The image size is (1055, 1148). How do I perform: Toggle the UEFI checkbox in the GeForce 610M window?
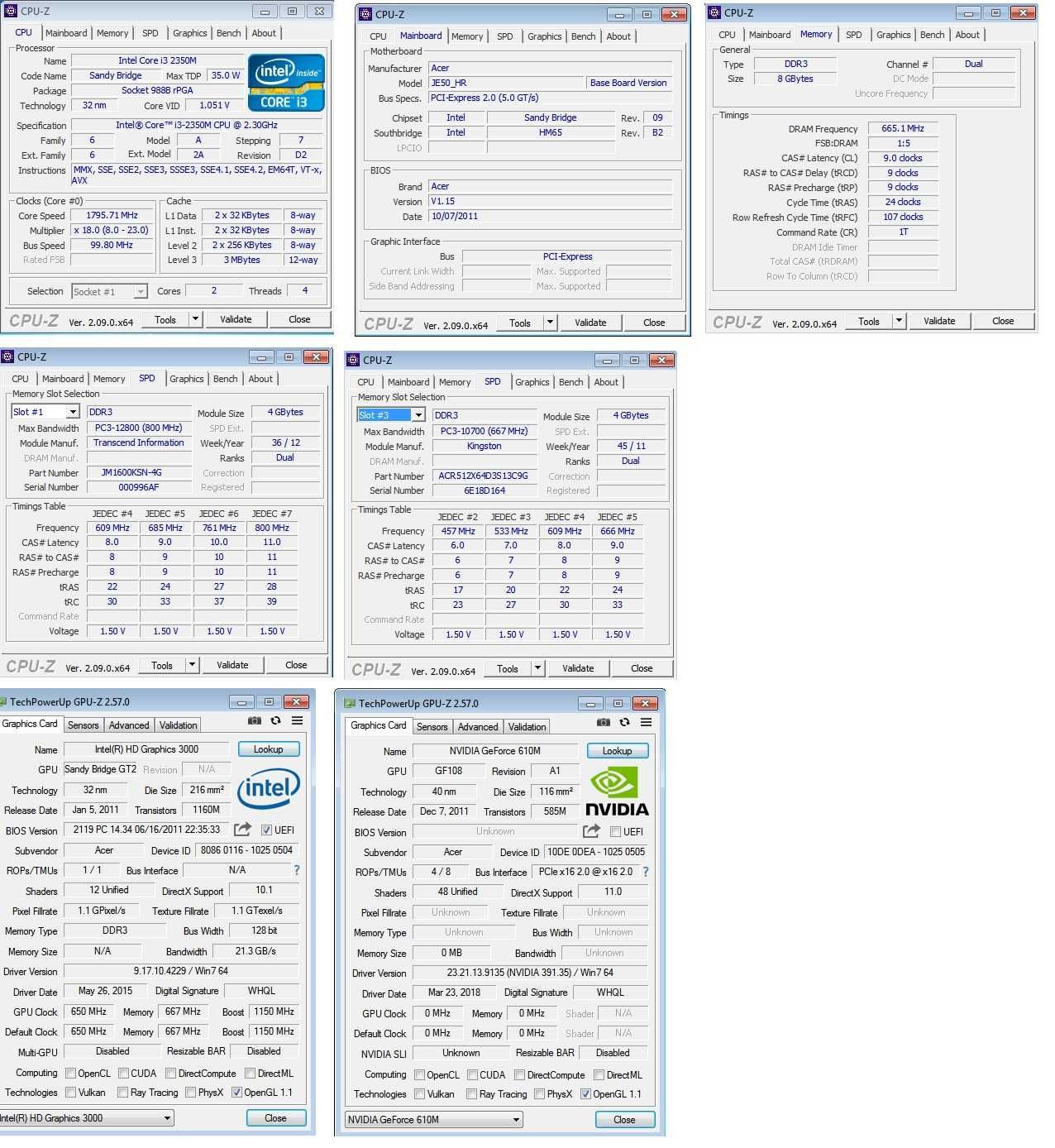(615, 832)
